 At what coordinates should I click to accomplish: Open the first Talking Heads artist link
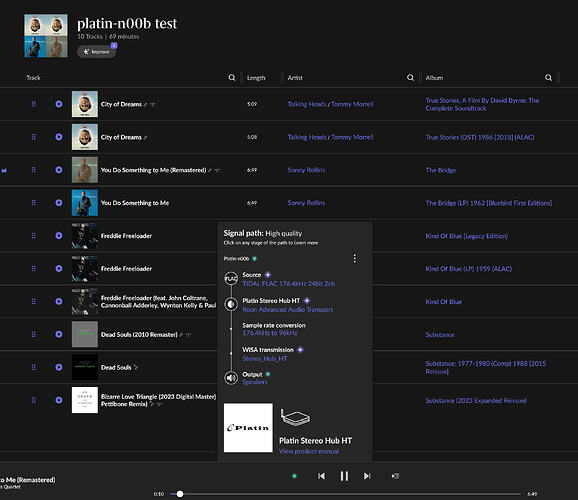[307, 104]
